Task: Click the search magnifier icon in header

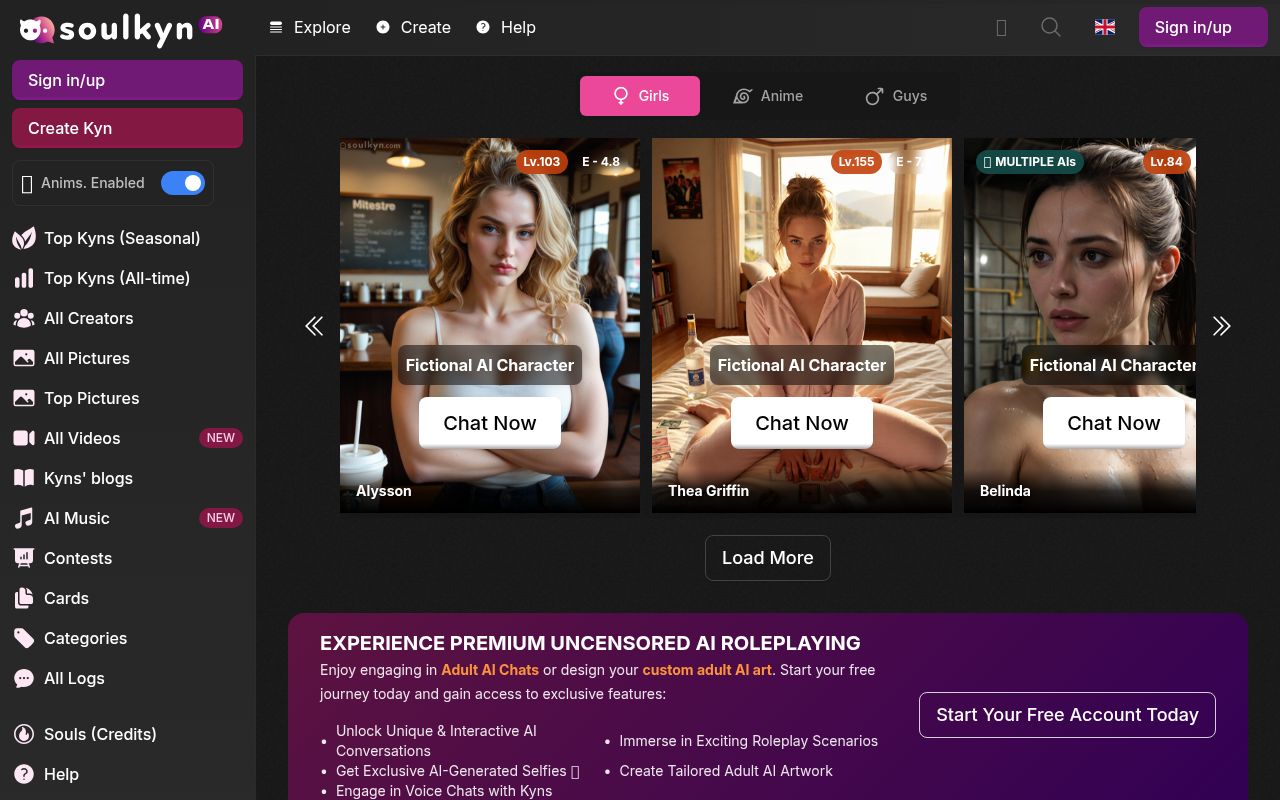Action: (x=1050, y=27)
